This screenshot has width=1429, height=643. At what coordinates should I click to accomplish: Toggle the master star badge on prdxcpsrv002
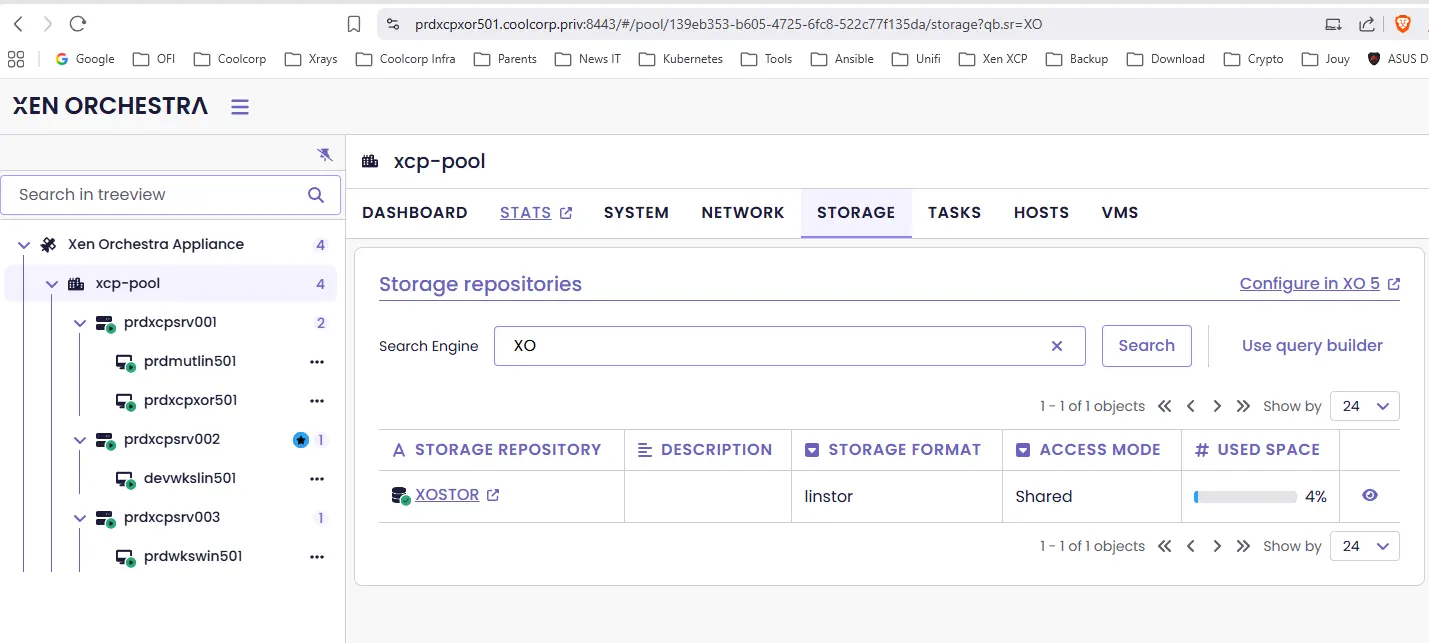point(300,440)
